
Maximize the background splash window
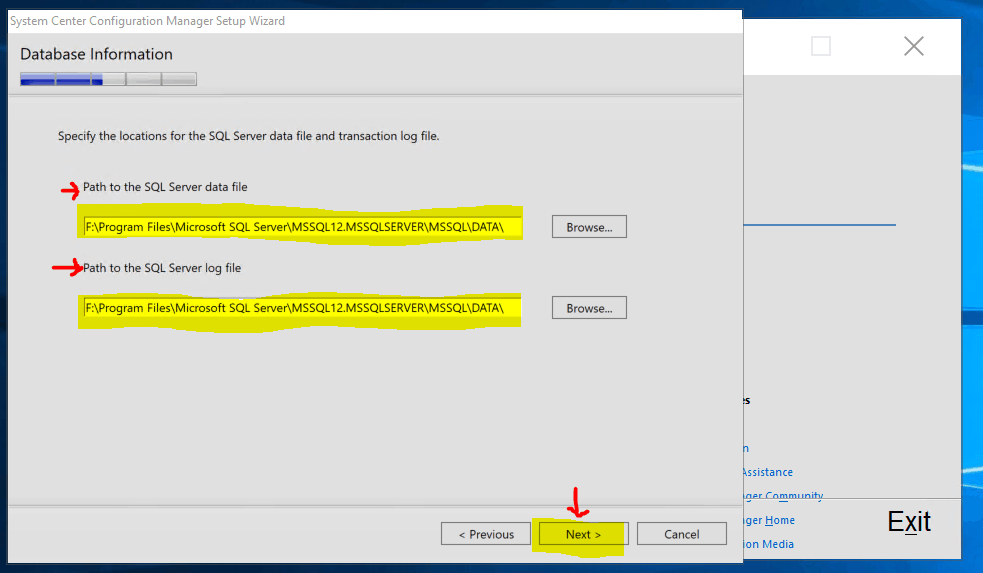821,46
